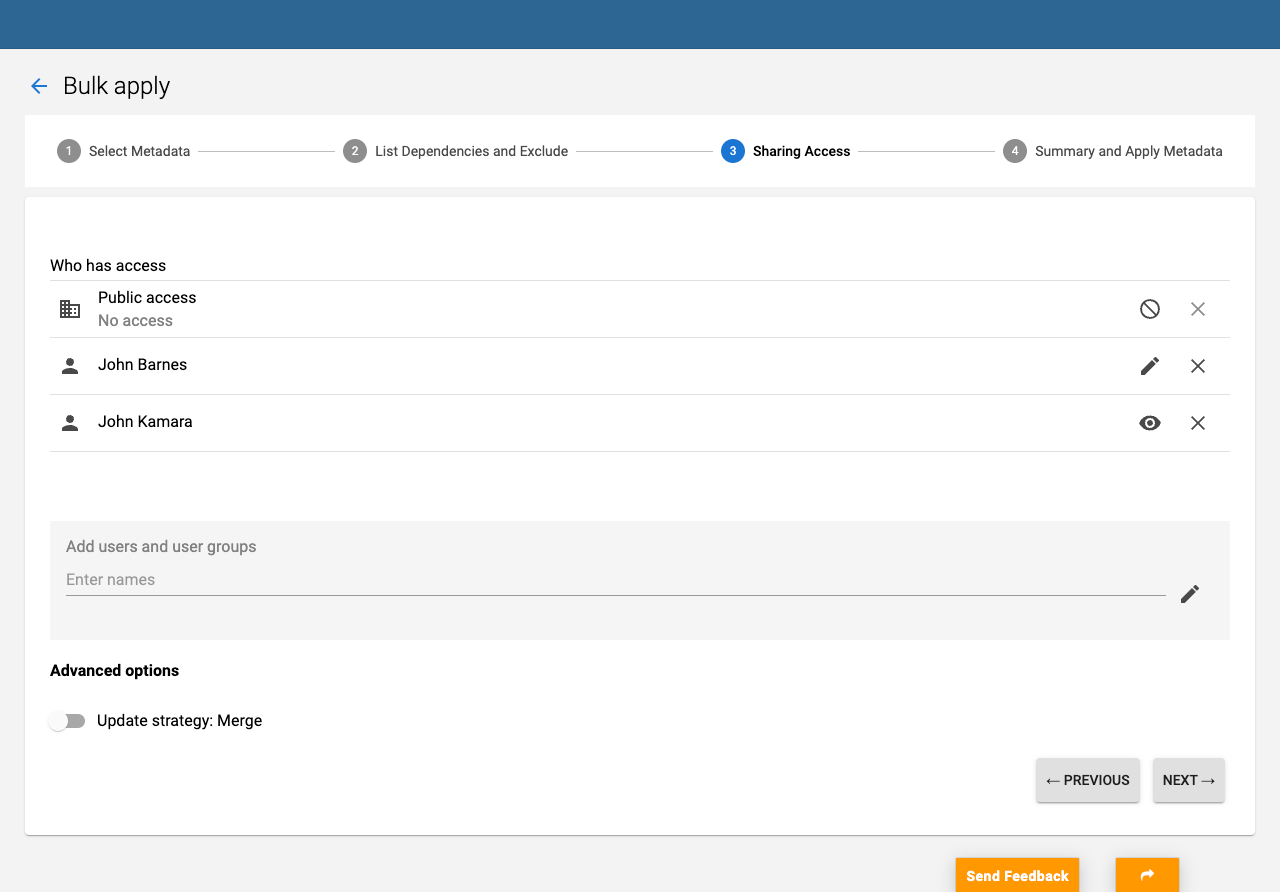The image size is (1280, 892).
Task: Click the PREVIOUS button
Action: [1087, 780]
